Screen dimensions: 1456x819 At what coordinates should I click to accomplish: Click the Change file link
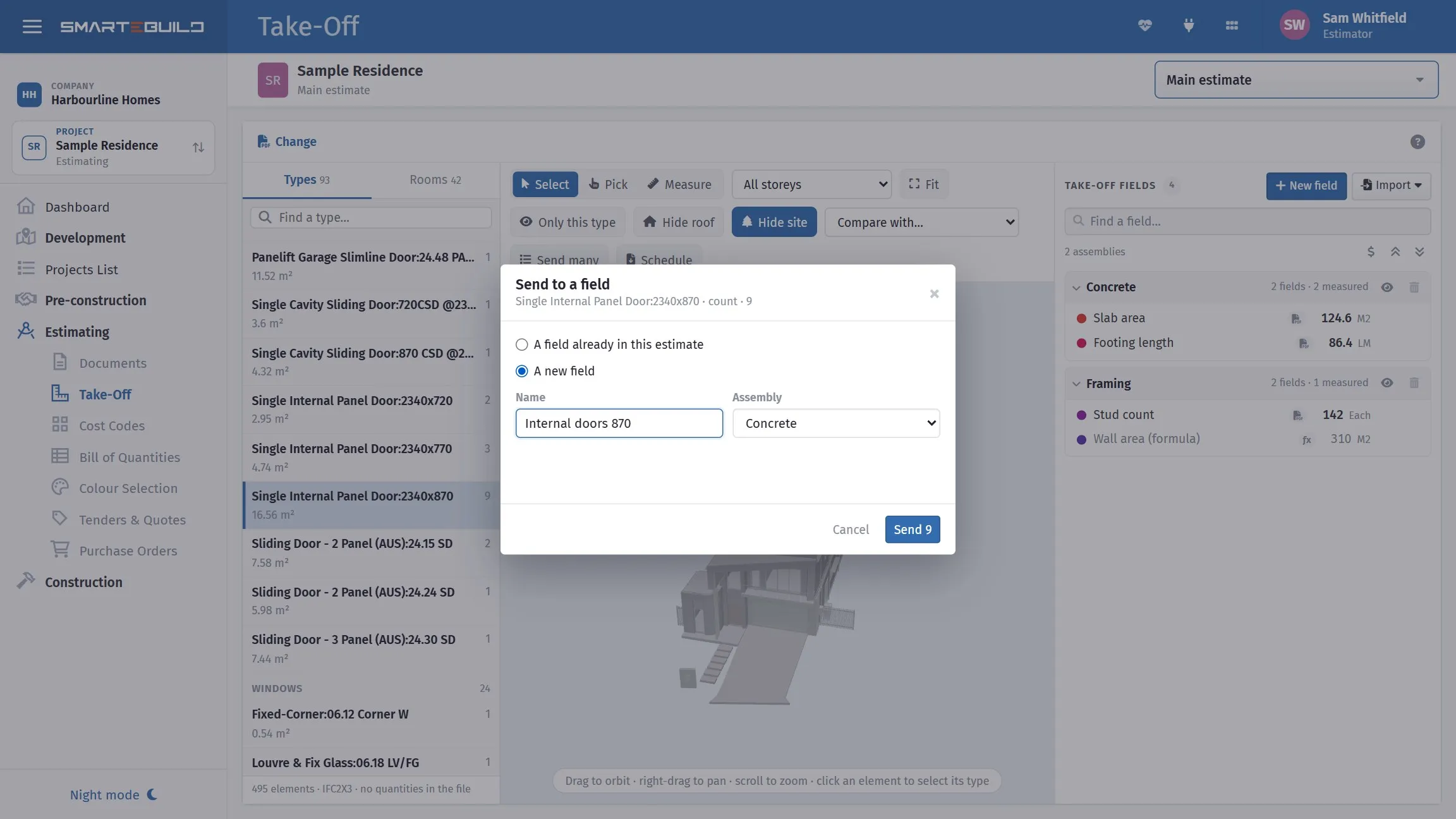point(287,142)
